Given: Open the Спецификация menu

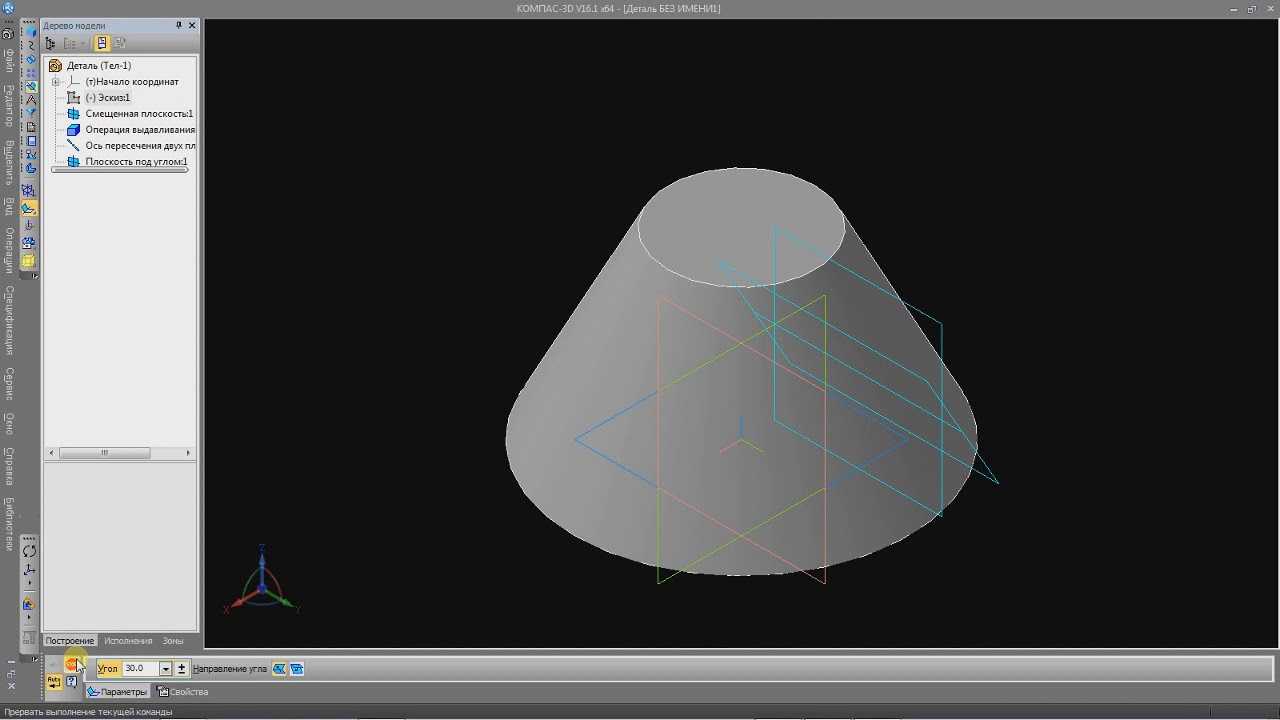Looking at the screenshot, I should coord(9,320).
